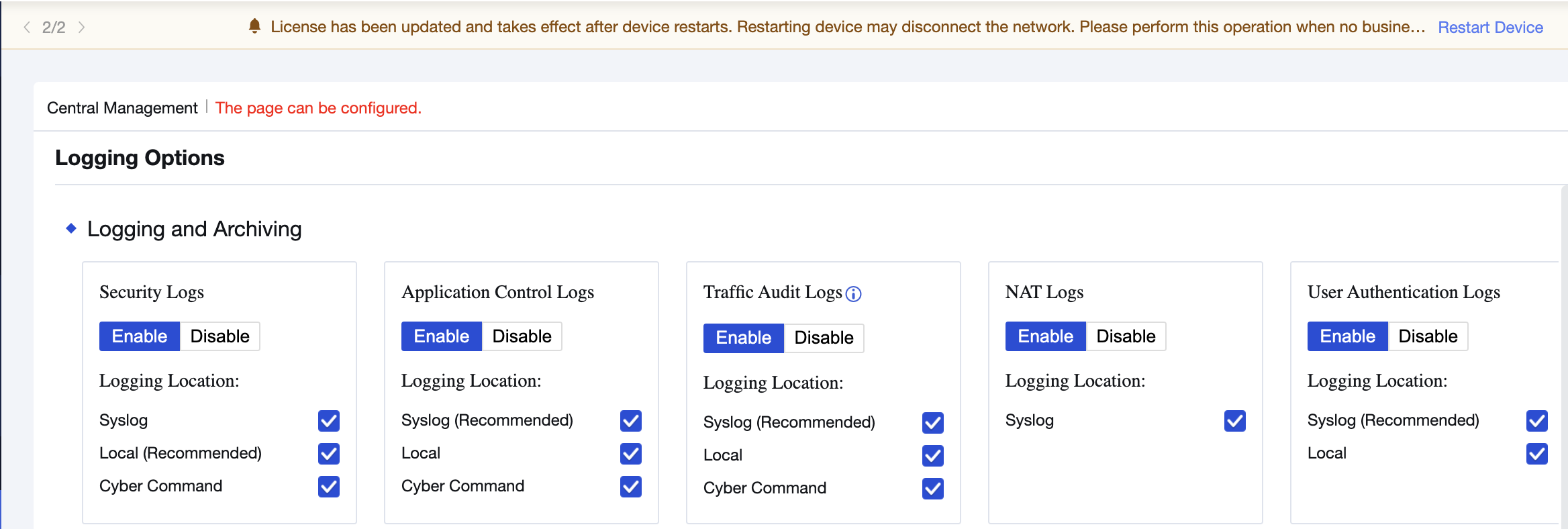Uncheck Syslog for NAT Logs
This screenshot has width=1568, height=529.
point(1235,421)
